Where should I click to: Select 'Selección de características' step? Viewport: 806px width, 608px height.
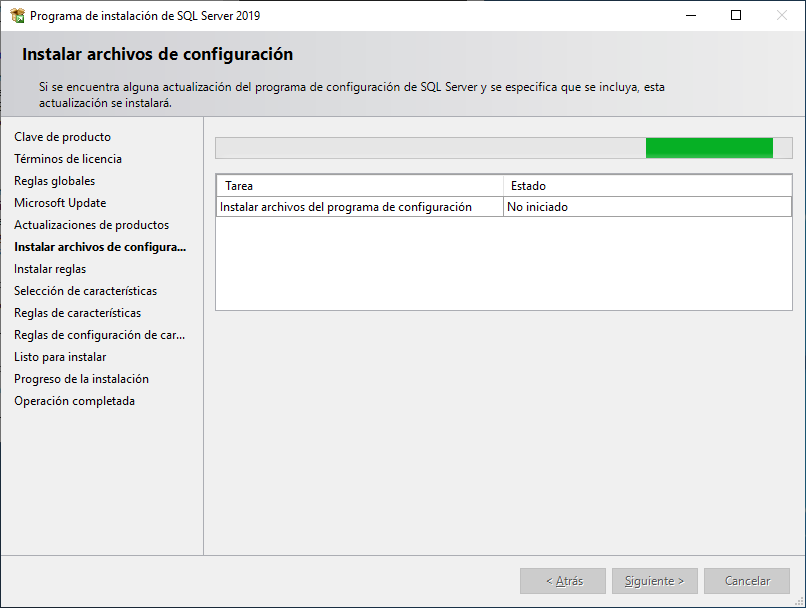(x=84, y=290)
